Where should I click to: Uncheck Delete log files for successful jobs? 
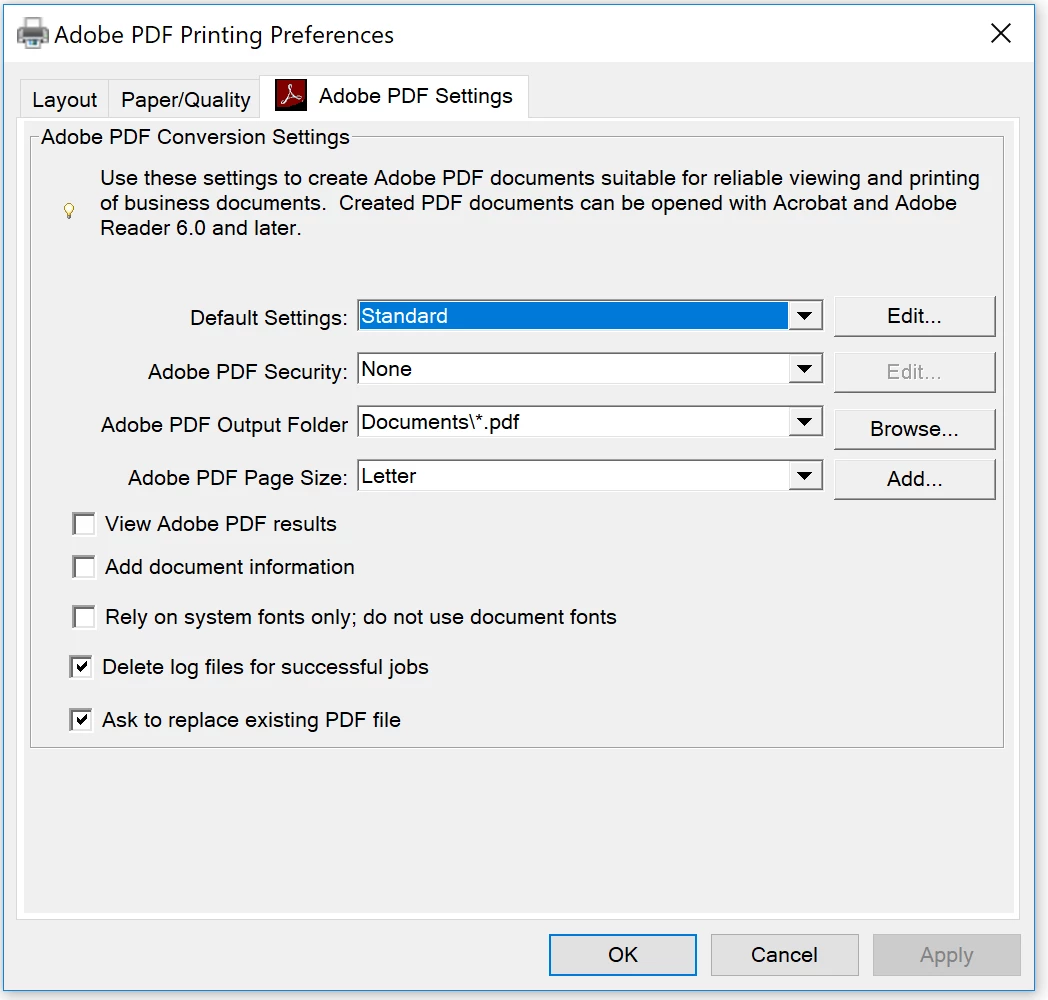pos(81,667)
